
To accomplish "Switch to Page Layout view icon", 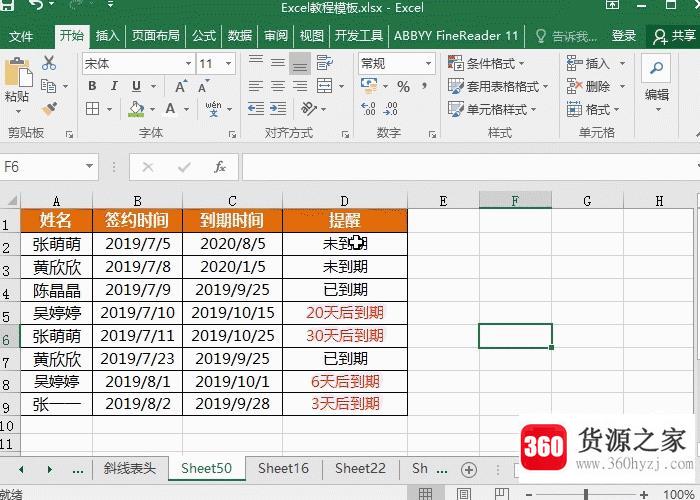I will (463, 494).
